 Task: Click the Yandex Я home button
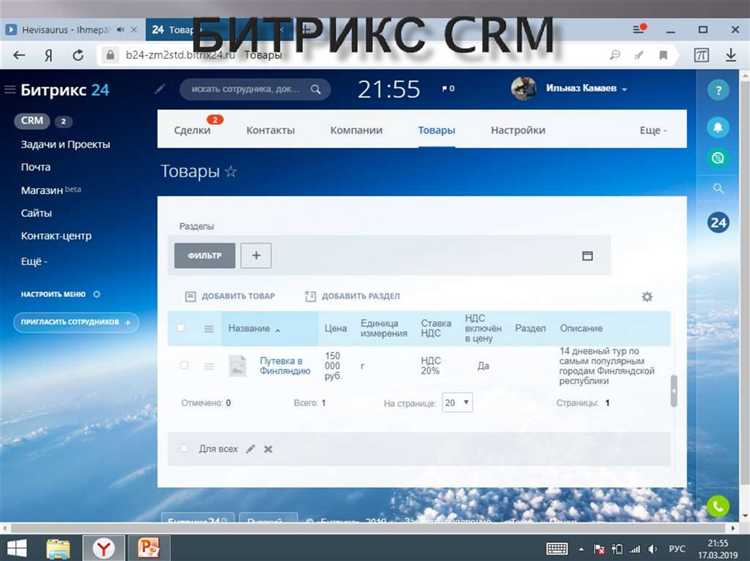48,55
